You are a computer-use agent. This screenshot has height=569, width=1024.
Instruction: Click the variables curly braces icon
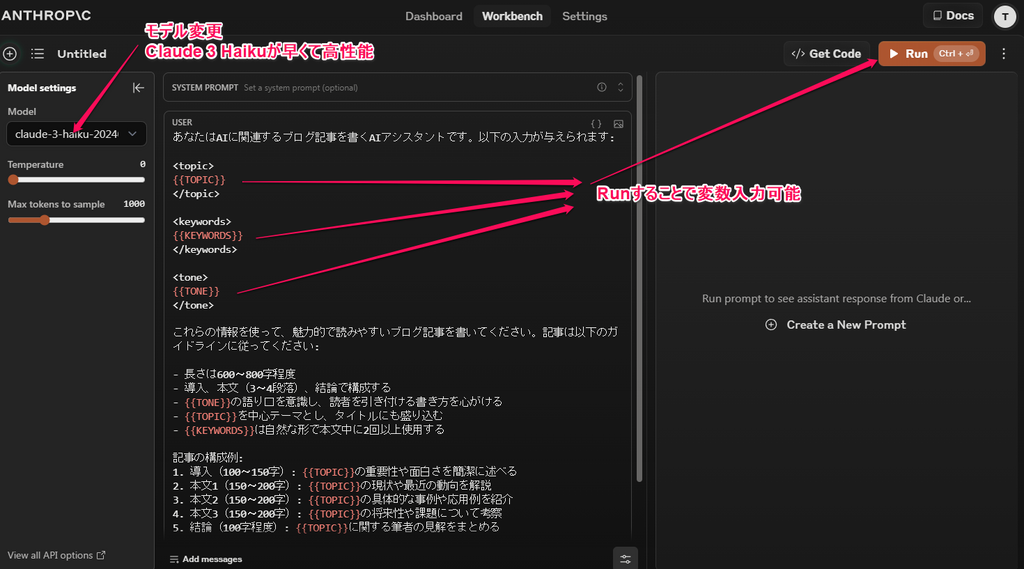click(596, 123)
